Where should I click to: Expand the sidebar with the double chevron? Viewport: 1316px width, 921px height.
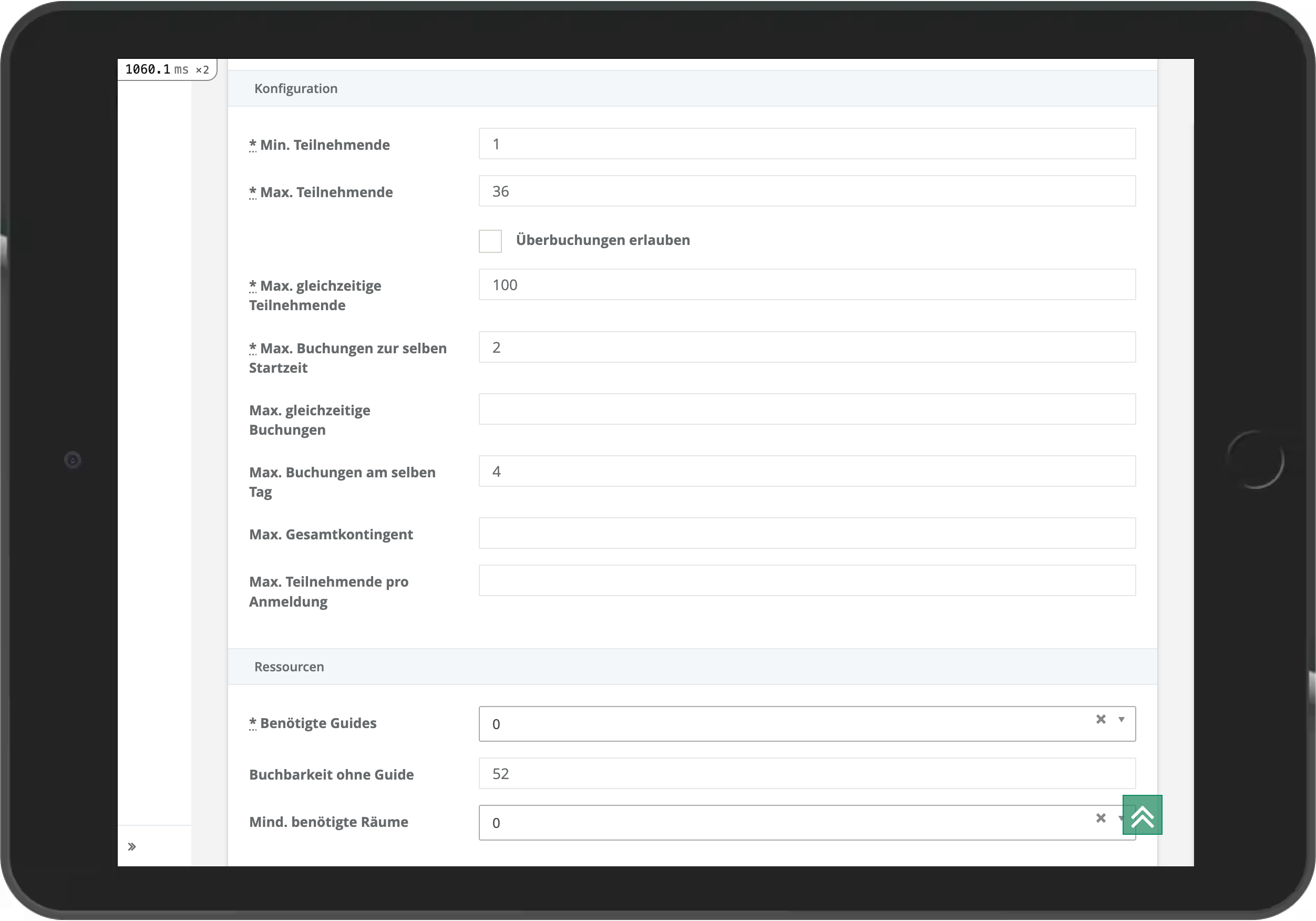click(x=132, y=846)
